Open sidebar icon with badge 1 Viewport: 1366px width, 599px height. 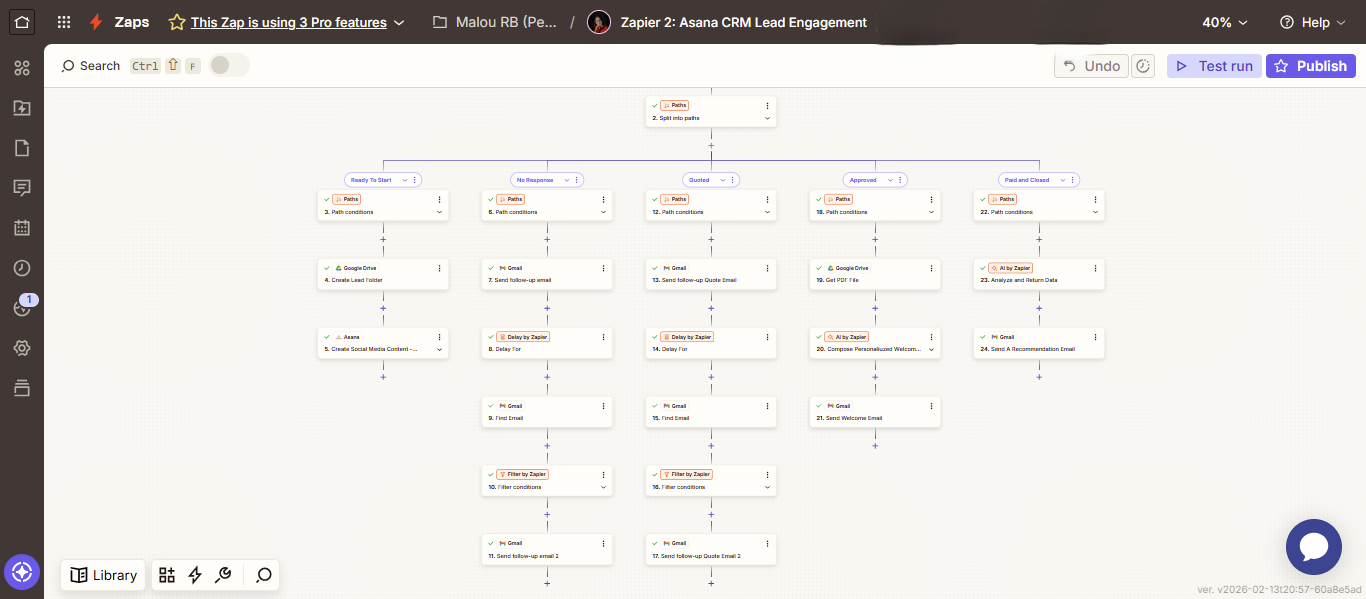pyautogui.click(x=24, y=306)
